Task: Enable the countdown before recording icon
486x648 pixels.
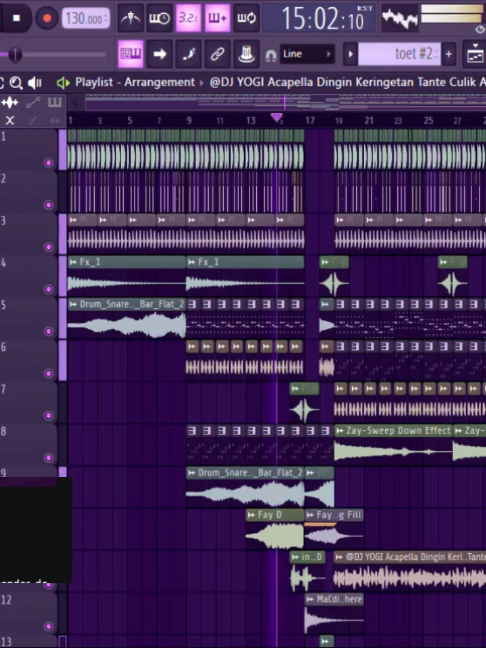Action: (159, 18)
